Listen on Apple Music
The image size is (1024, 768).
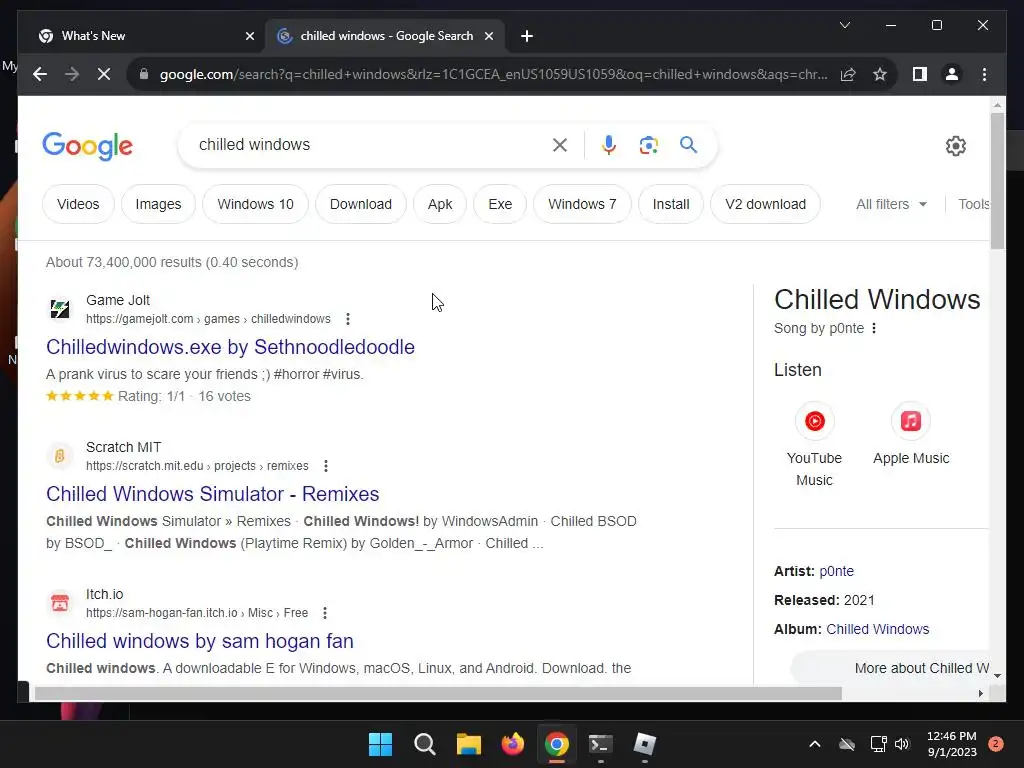tap(911, 434)
